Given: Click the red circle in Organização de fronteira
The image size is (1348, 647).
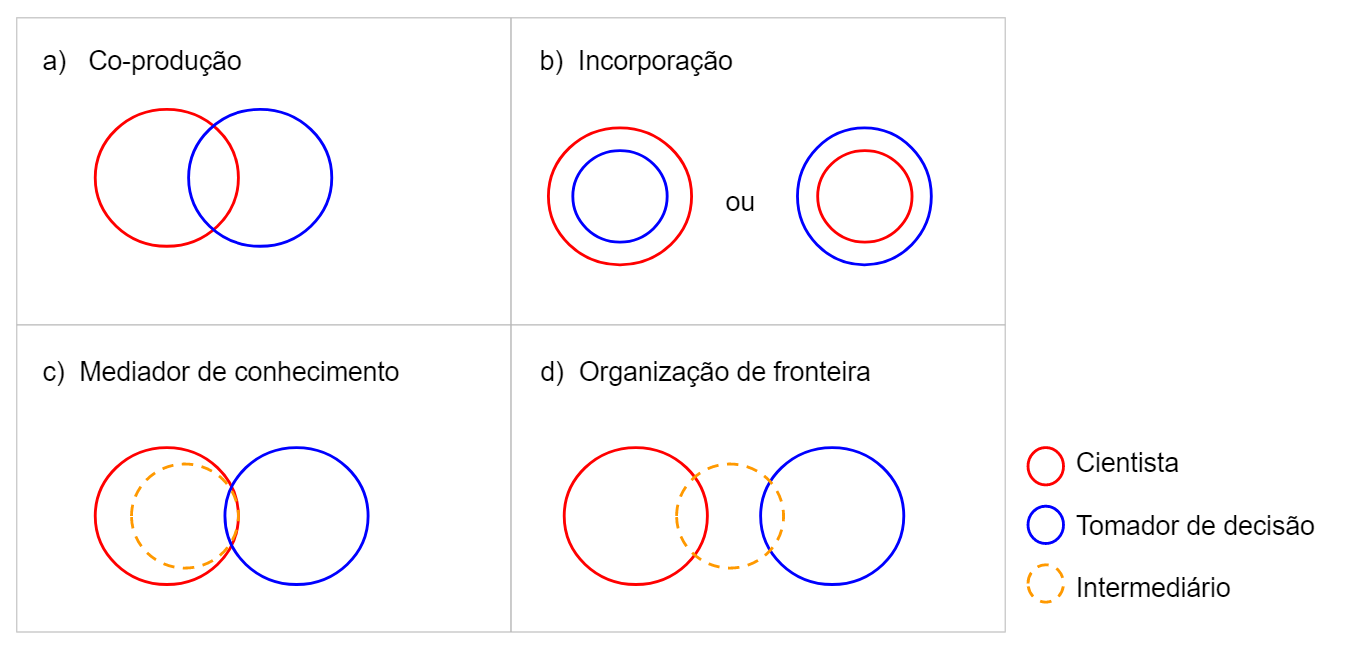Looking at the screenshot, I should [x=636, y=516].
